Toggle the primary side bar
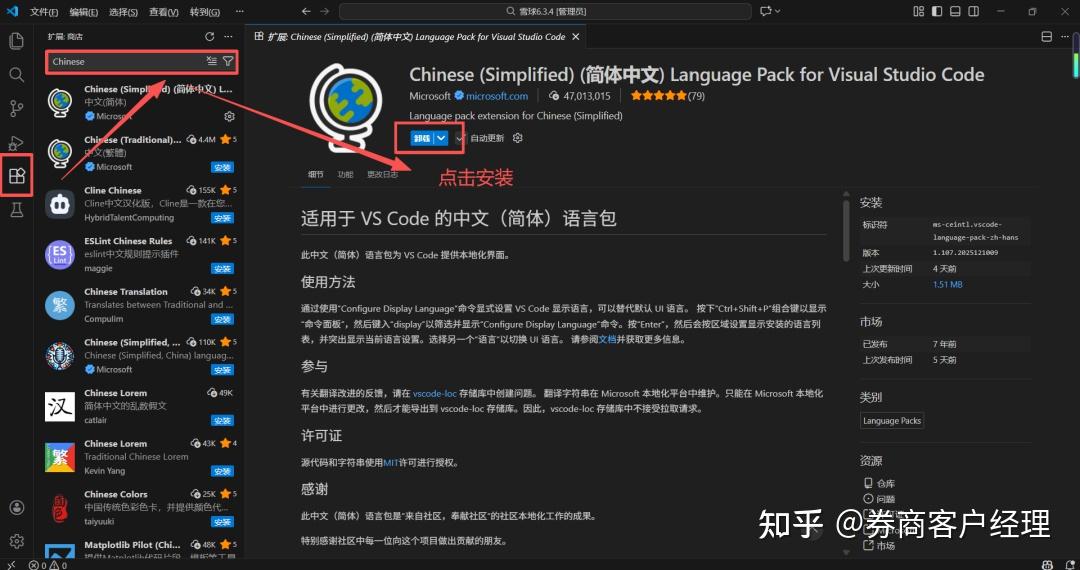This screenshot has width=1080, height=570. [x=937, y=11]
